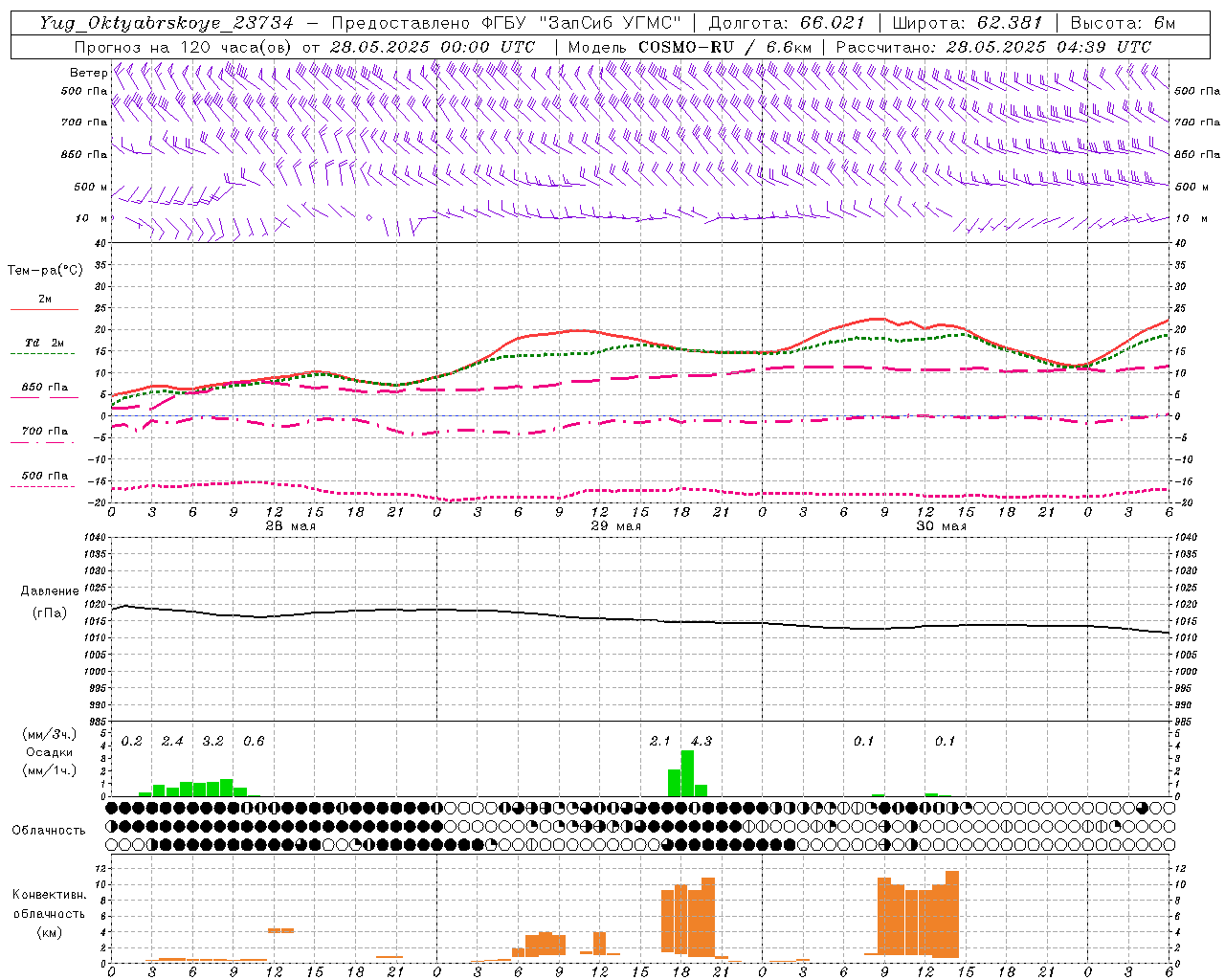
Task: Click the 3.2 precipitation total
Action: pos(212,742)
